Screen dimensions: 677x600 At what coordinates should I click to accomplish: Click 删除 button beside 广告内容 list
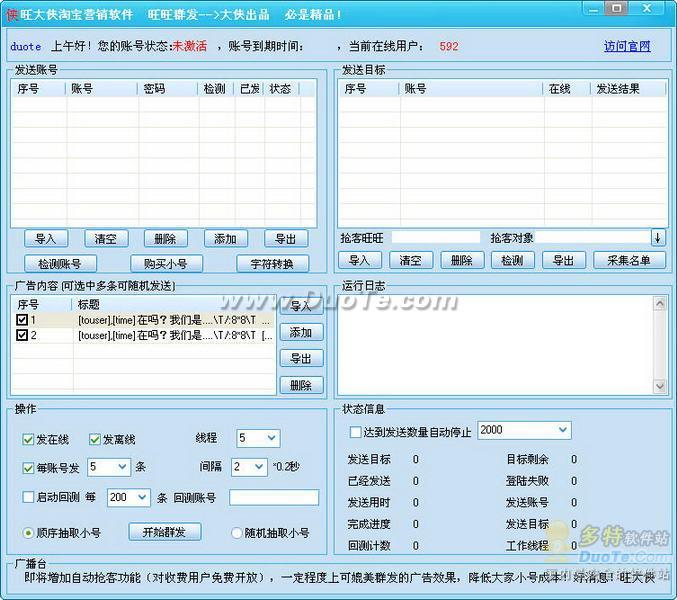pyautogui.click(x=301, y=385)
